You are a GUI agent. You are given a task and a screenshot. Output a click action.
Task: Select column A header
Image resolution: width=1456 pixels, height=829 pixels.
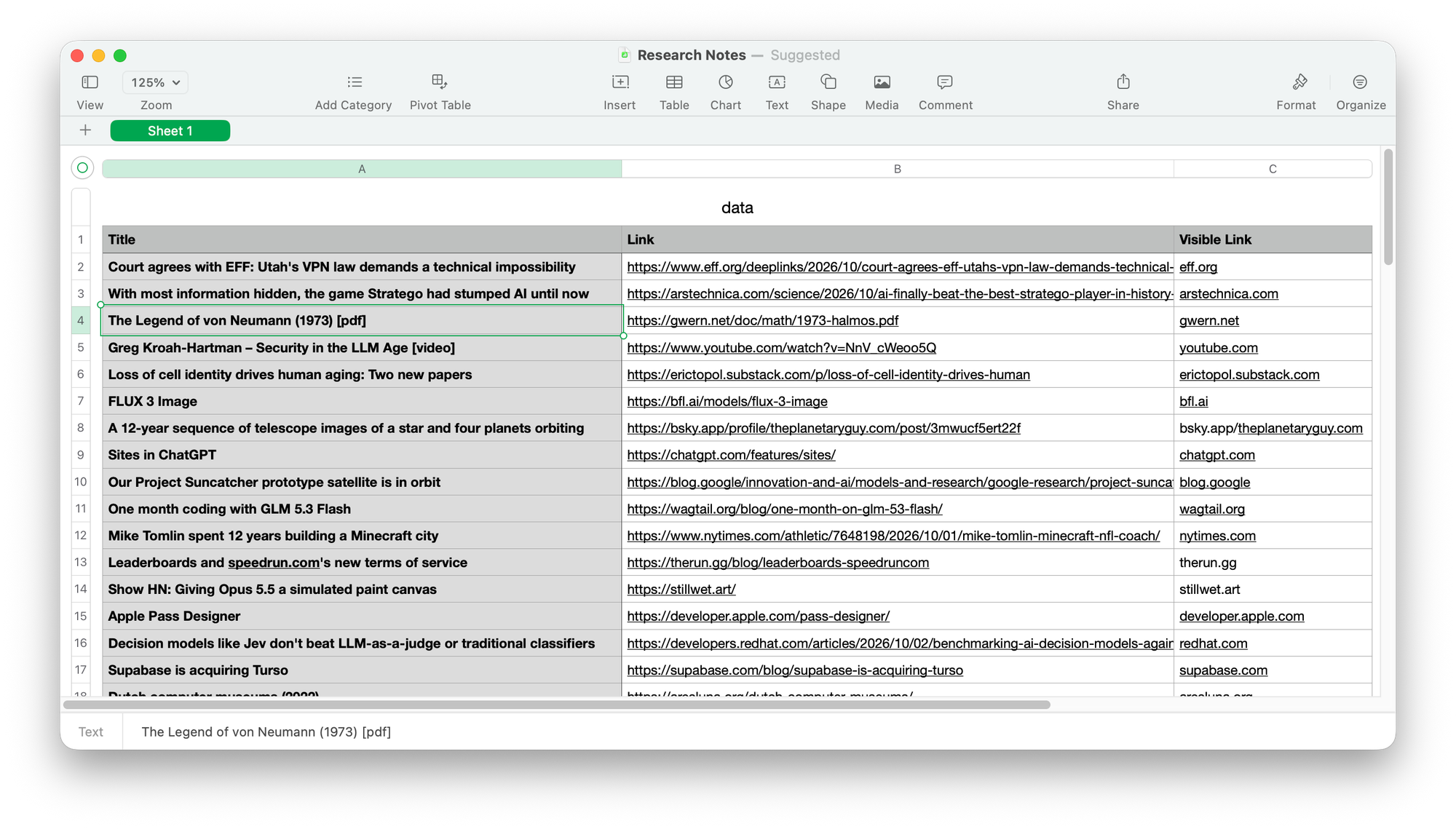[362, 169]
